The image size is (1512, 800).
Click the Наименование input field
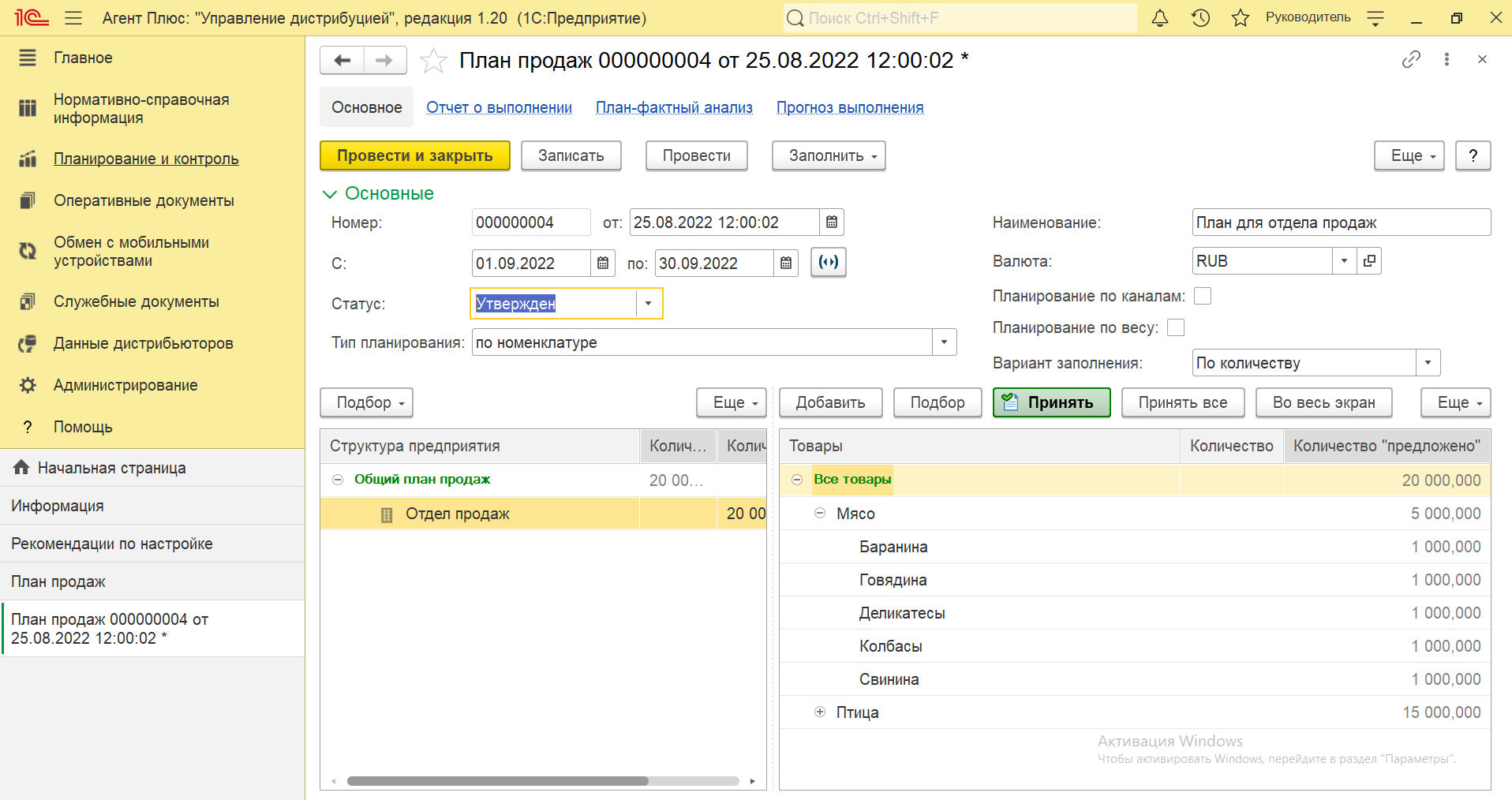[x=1340, y=222]
